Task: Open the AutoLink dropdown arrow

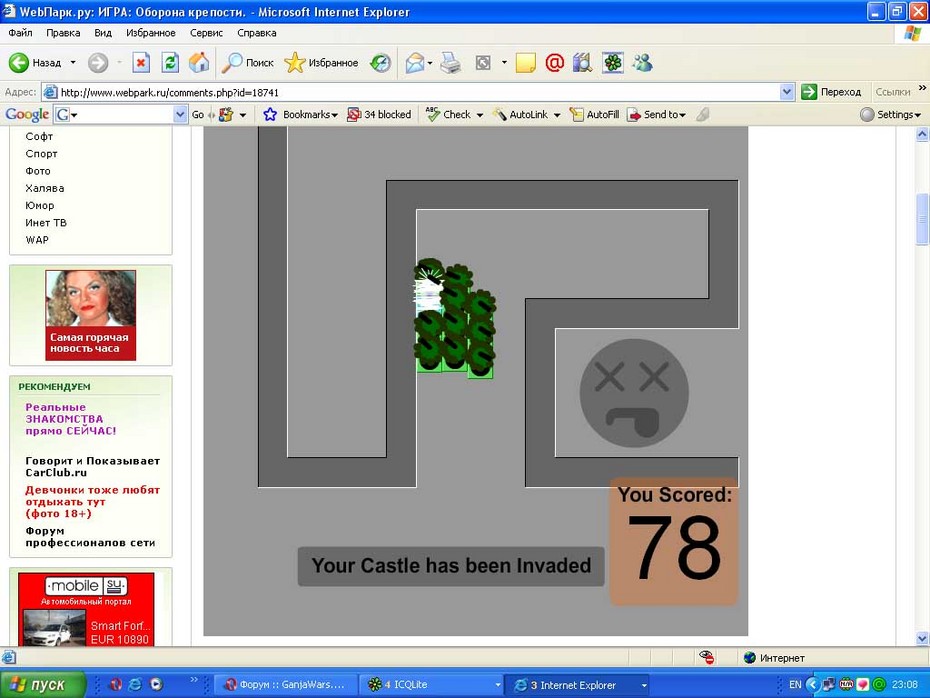Action: tap(557, 115)
